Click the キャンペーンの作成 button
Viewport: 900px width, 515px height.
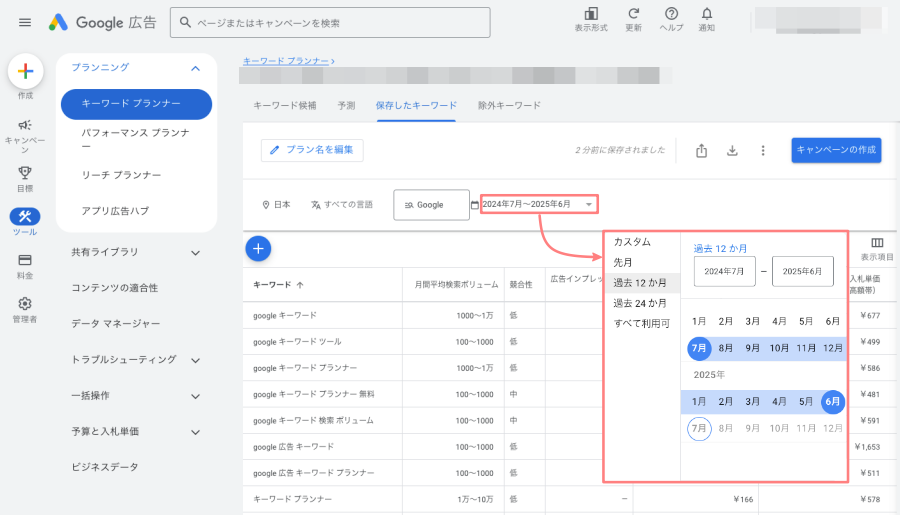click(836, 150)
